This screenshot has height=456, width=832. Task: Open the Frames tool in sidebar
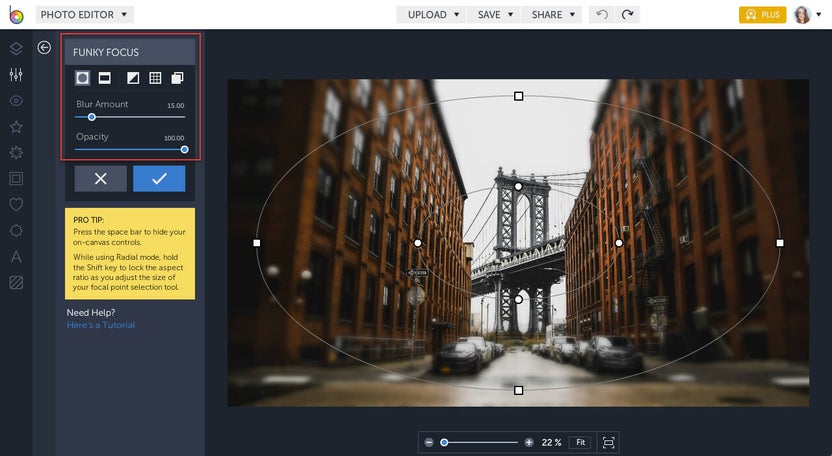point(16,179)
